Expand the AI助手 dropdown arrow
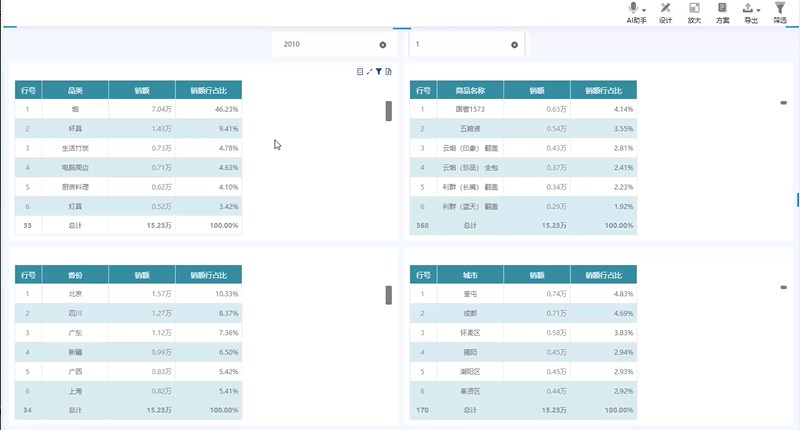 click(644, 10)
